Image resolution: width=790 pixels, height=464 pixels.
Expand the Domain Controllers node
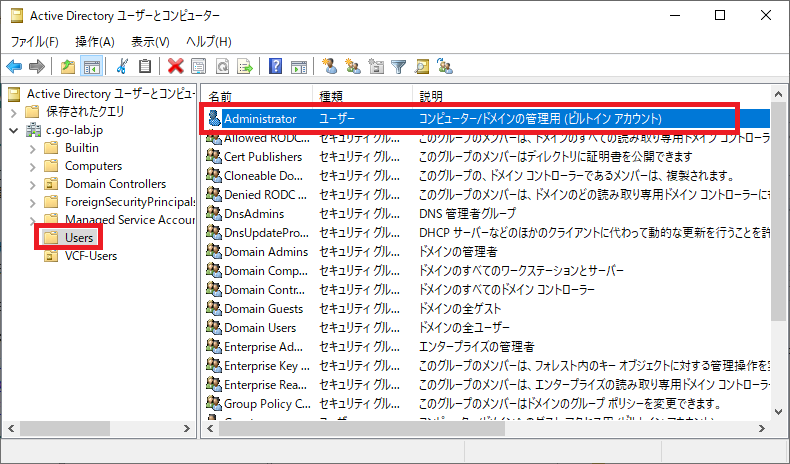(33, 185)
